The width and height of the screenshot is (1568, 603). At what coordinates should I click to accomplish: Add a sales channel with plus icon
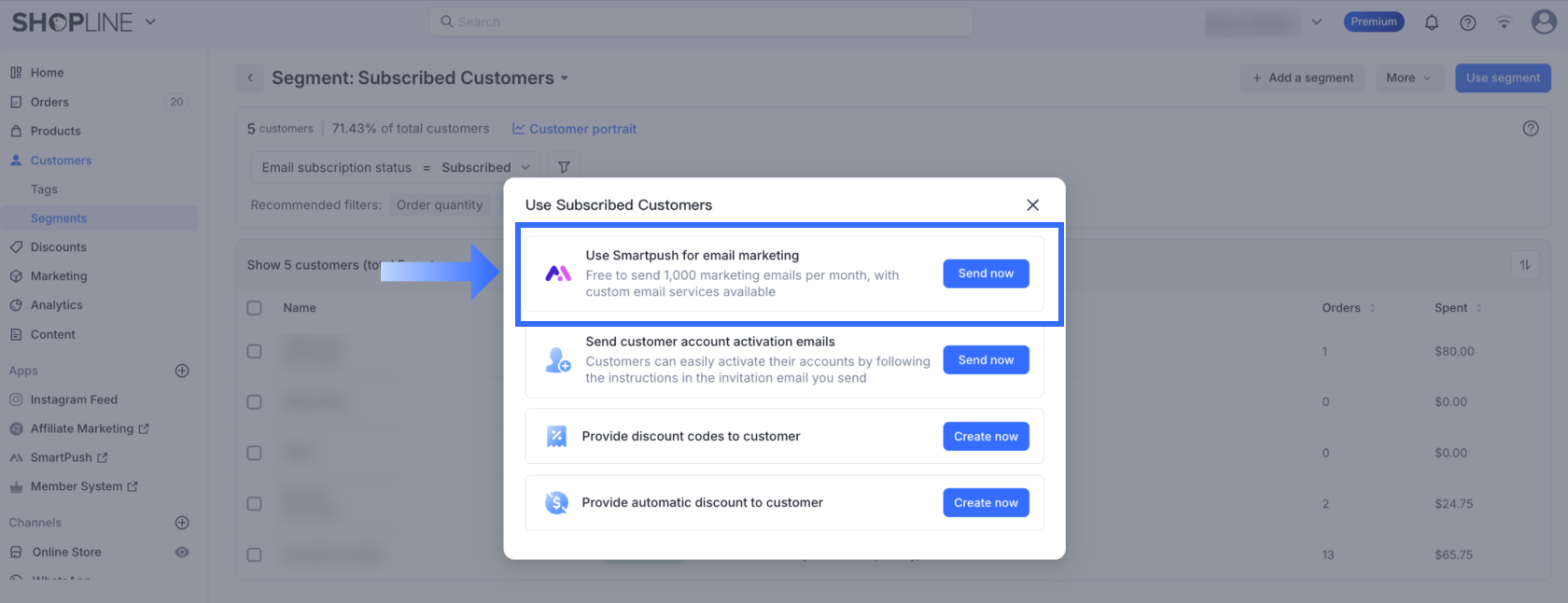pyautogui.click(x=182, y=523)
